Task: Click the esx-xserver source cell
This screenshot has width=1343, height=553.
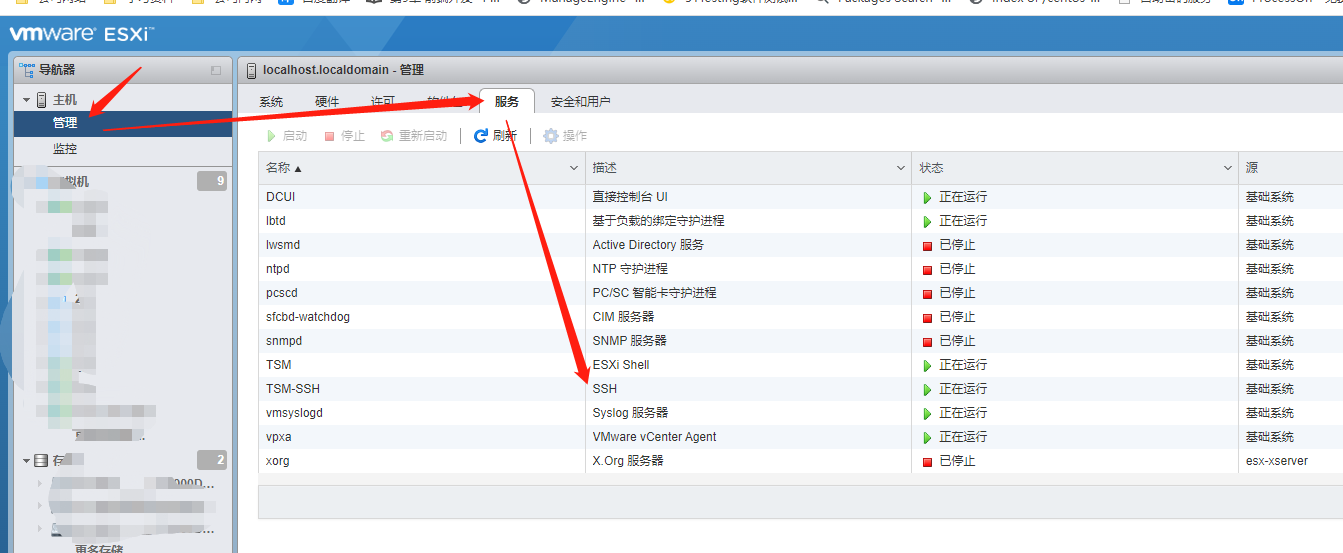Action: pos(1276,461)
